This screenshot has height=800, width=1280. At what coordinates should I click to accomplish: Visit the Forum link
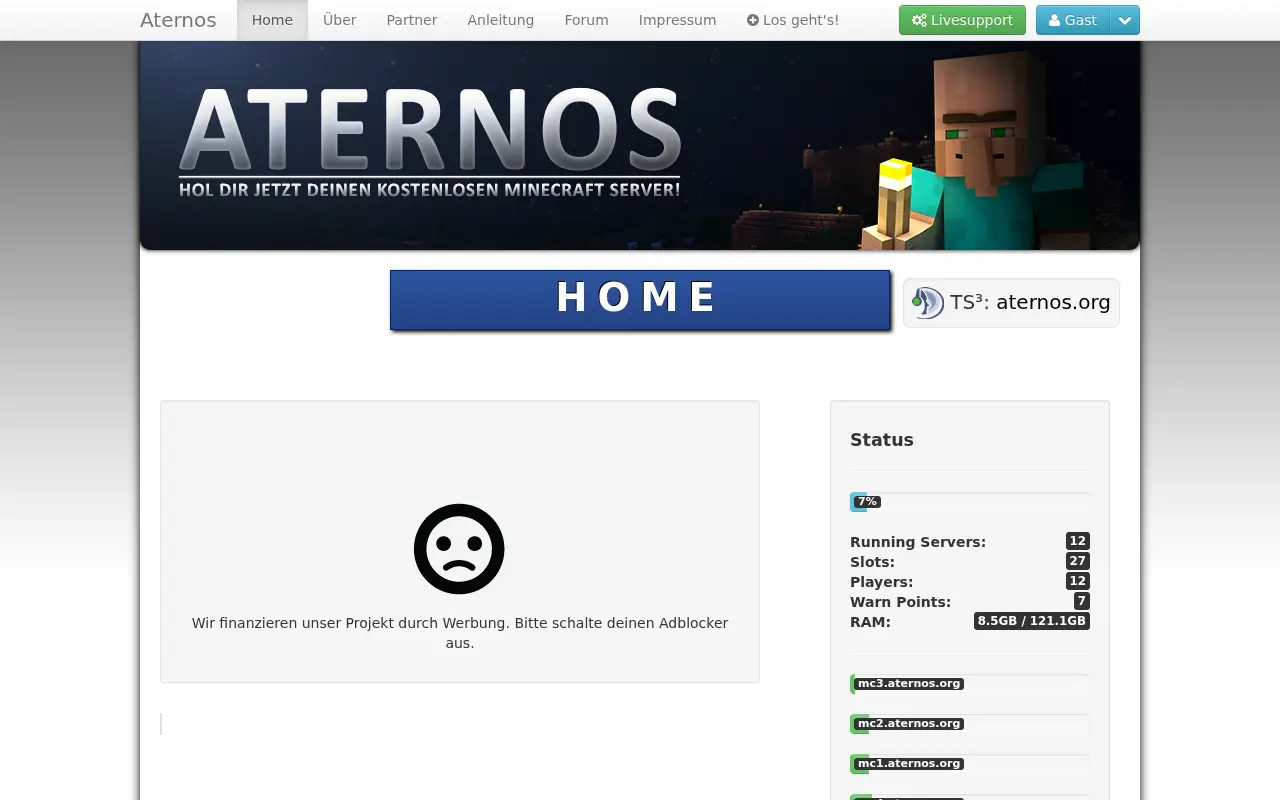point(587,20)
